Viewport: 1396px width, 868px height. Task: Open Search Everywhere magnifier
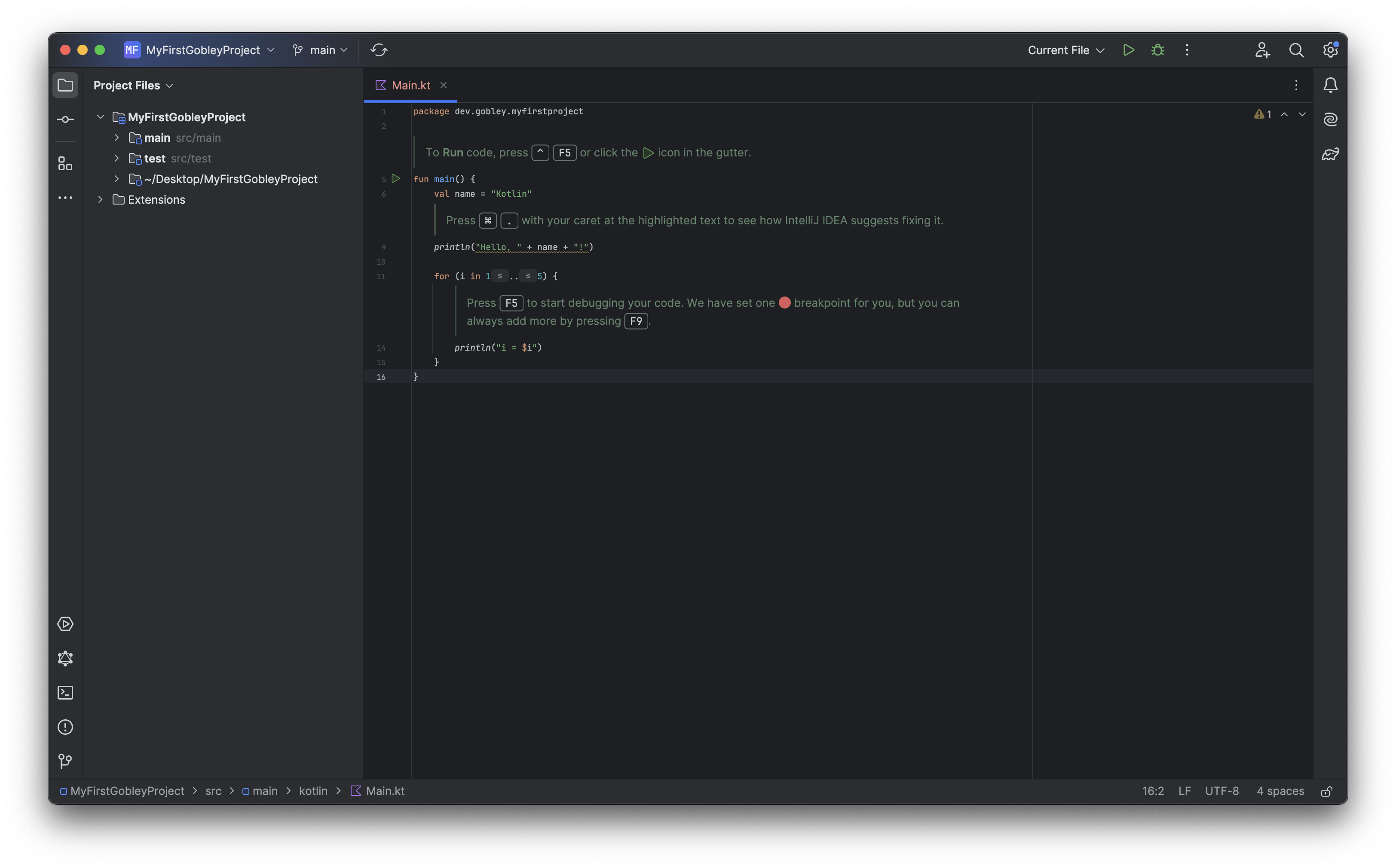[x=1296, y=50]
